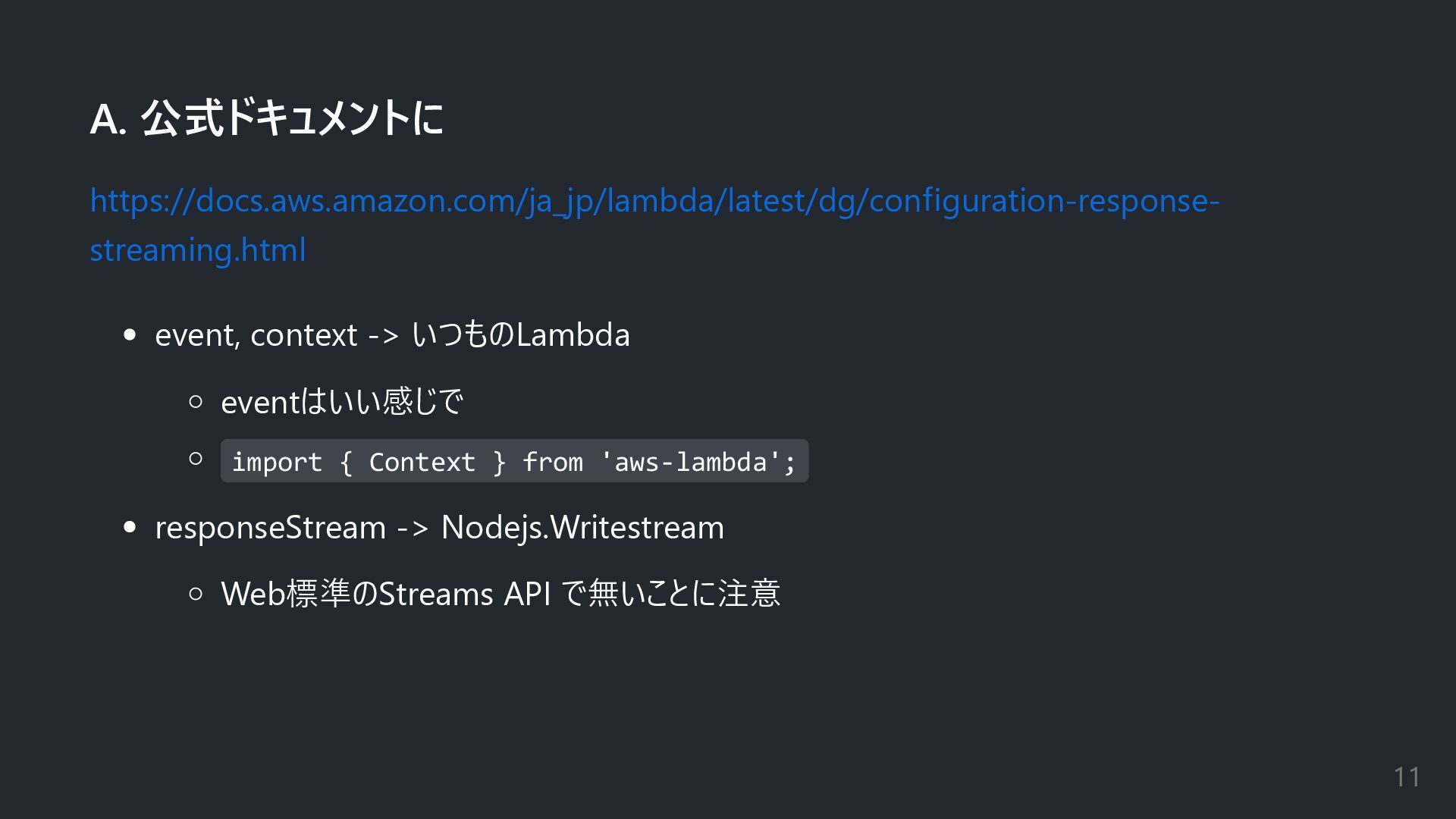
Task: Open the docs.aws.amazon.com Lambda documentation link
Action: pos(654,201)
